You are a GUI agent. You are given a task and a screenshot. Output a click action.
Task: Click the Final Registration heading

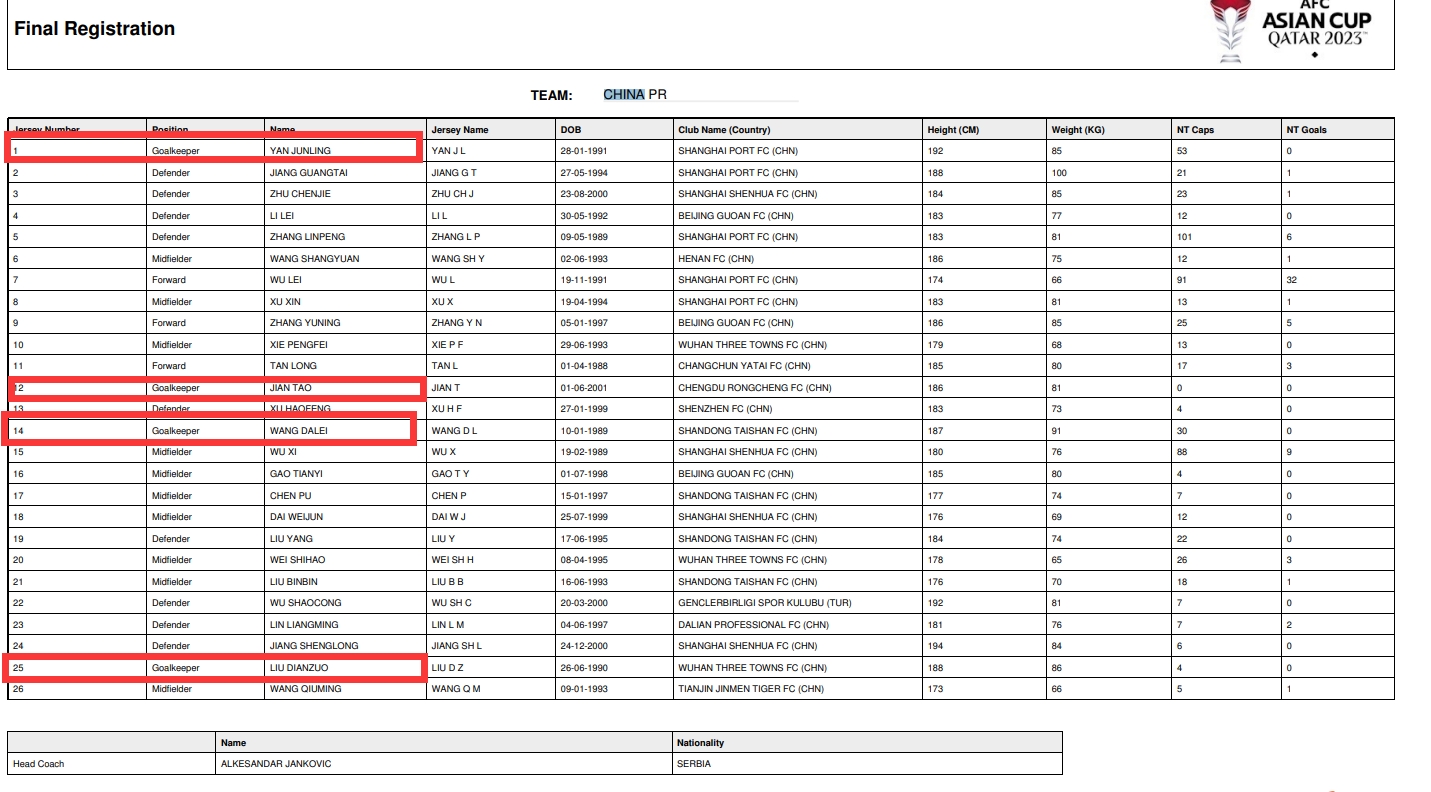95,29
